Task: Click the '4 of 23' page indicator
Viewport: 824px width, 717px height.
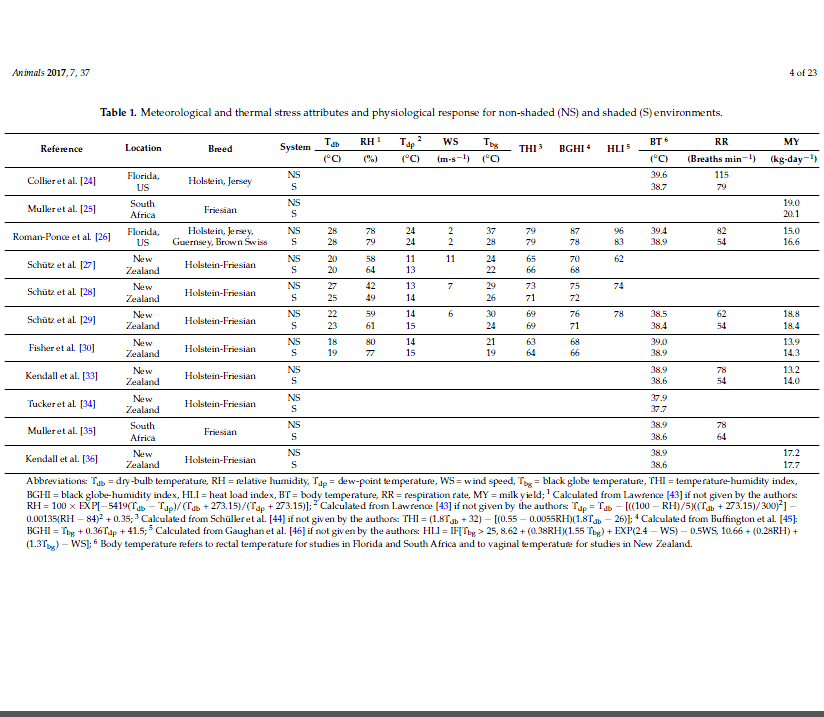Action: click(803, 73)
